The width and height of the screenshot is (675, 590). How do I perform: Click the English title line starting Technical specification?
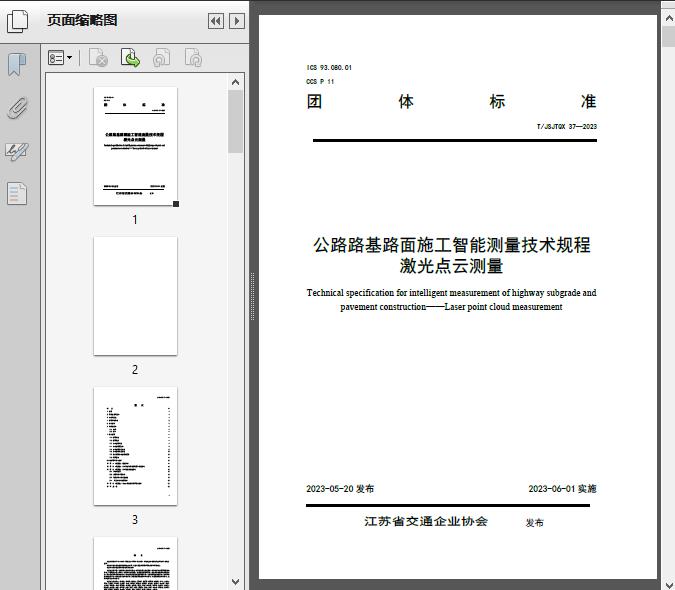(x=451, y=293)
